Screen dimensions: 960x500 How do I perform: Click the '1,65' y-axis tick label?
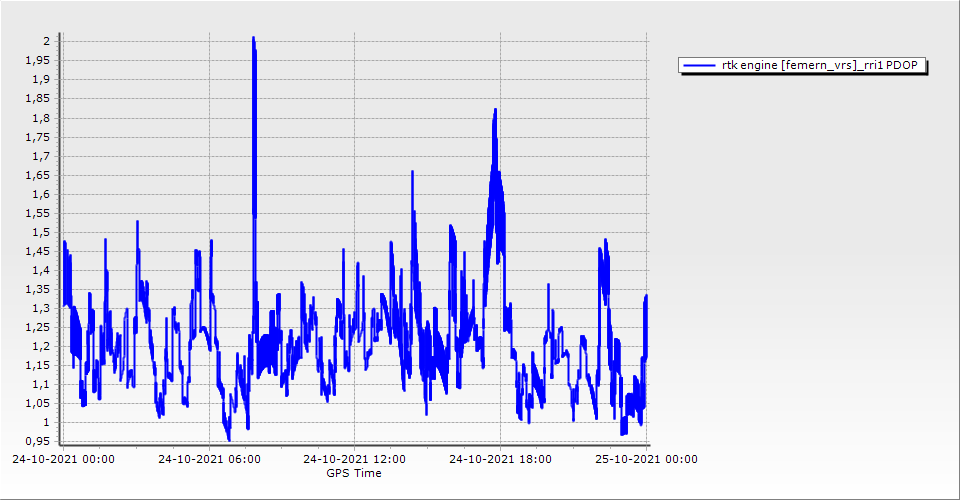click(37, 175)
